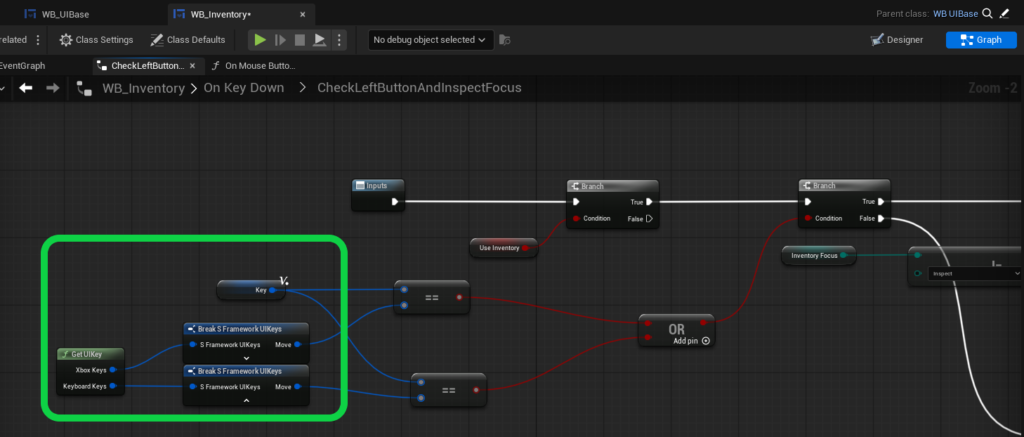The height and width of the screenshot is (437, 1024).
Task: Open the debug object selection dropdown
Action: tap(430, 40)
